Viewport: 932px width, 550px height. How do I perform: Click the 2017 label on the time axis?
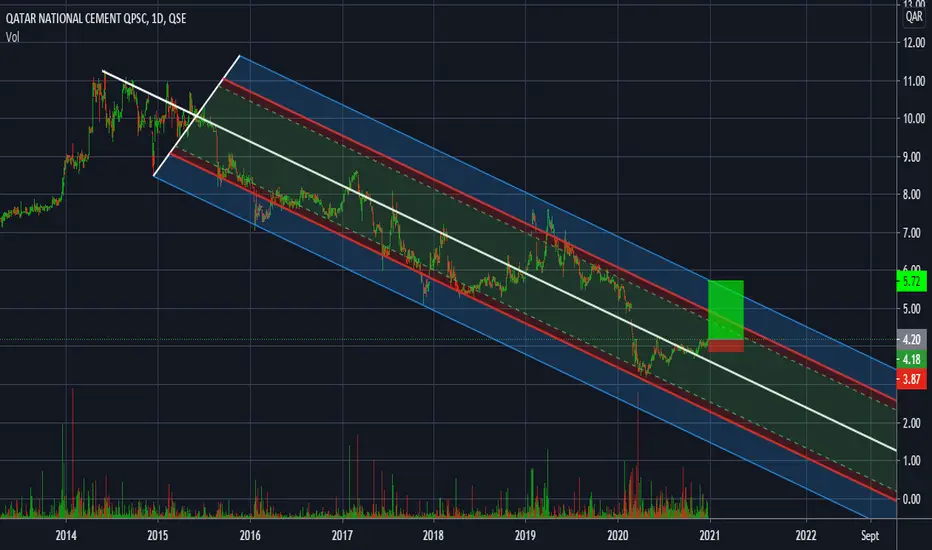click(x=342, y=535)
